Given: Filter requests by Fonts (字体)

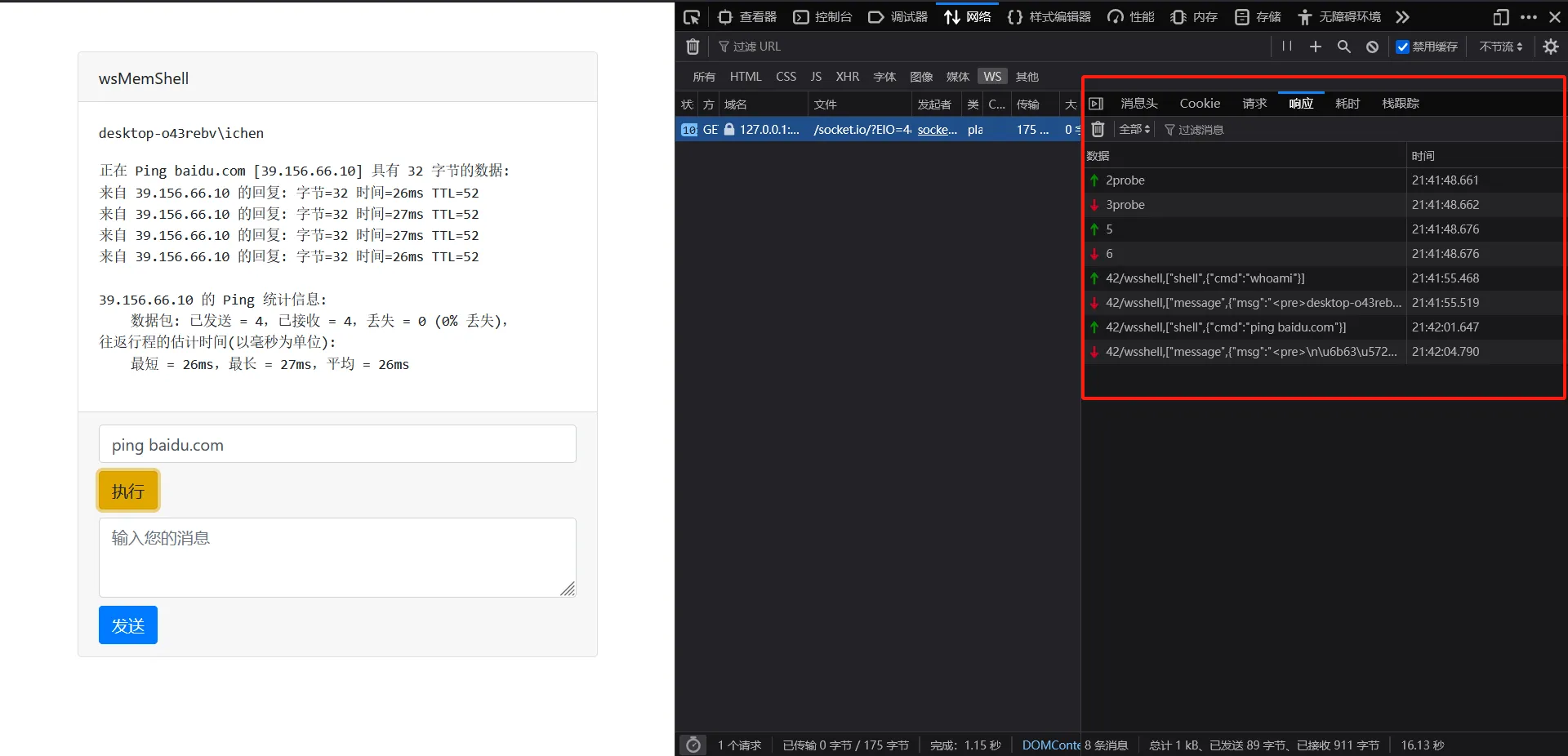Looking at the screenshot, I should click(x=884, y=77).
